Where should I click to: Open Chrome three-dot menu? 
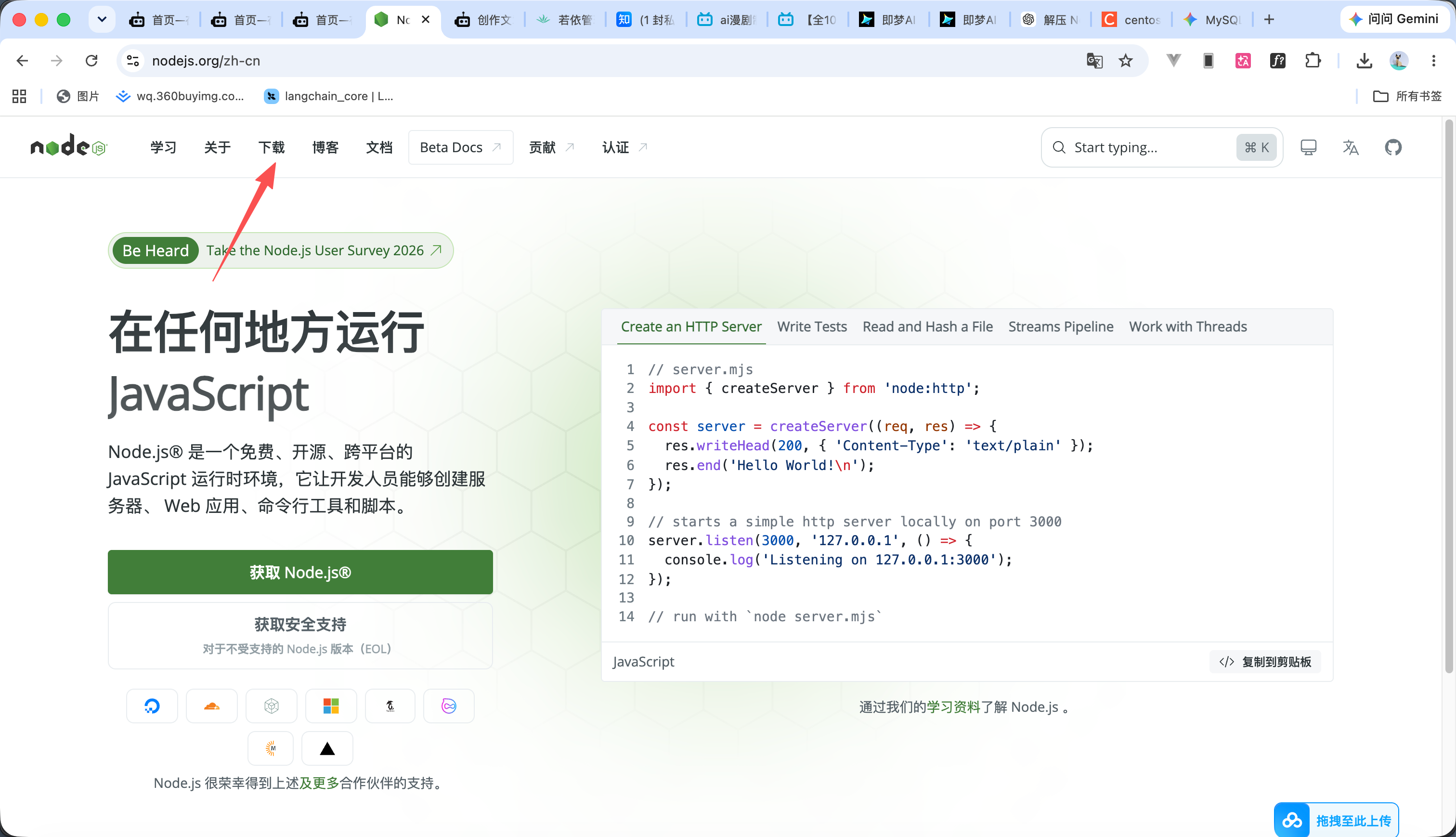tap(1433, 60)
